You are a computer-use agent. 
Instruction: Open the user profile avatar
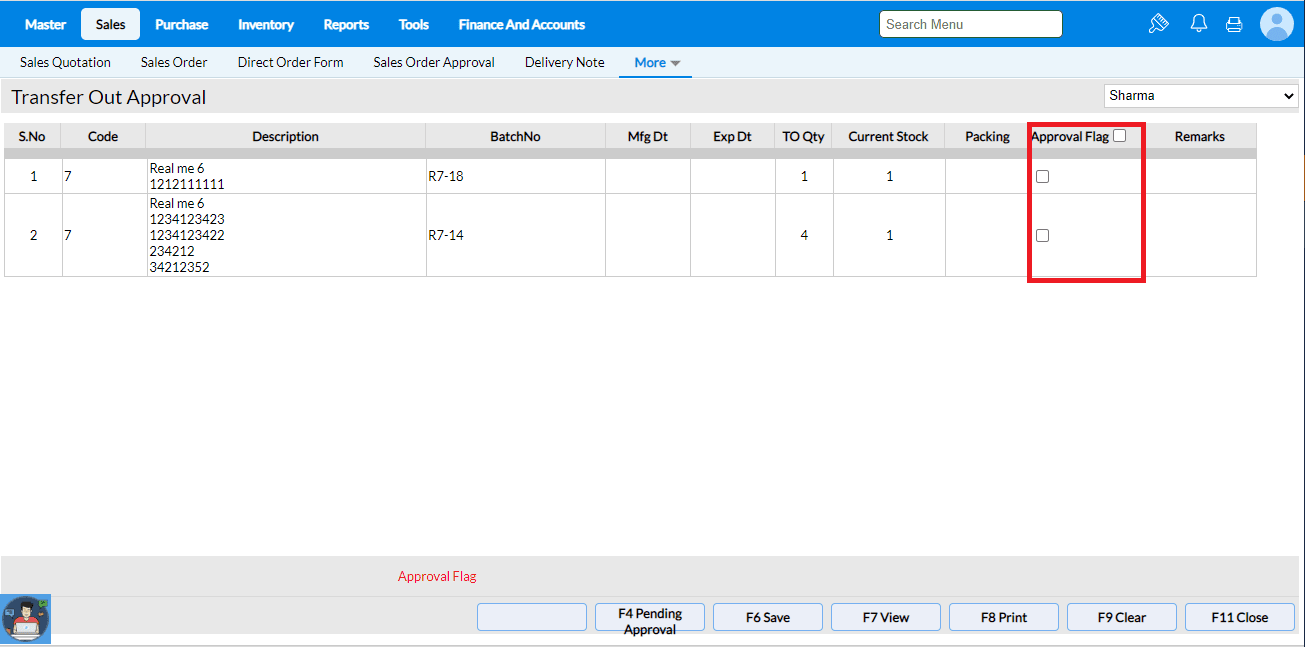pyautogui.click(x=1277, y=24)
